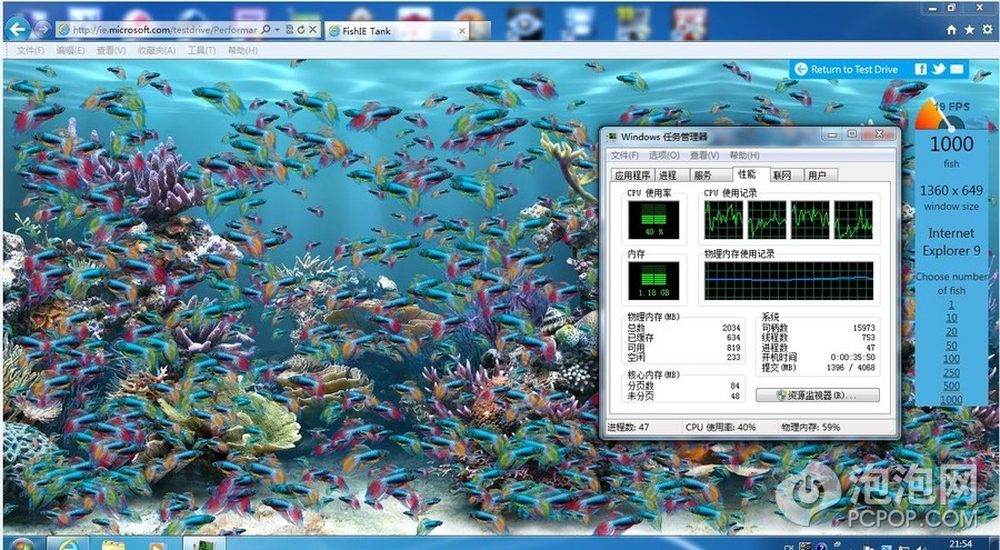Image resolution: width=1000 pixels, height=550 pixels.
Task: Click the URL in the address bar
Action: [165, 29]
